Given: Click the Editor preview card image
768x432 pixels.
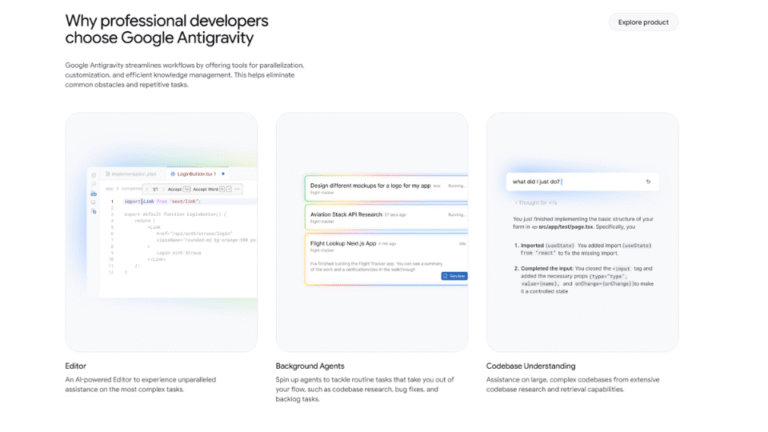Looking at the screenshot, I should 162,232.
